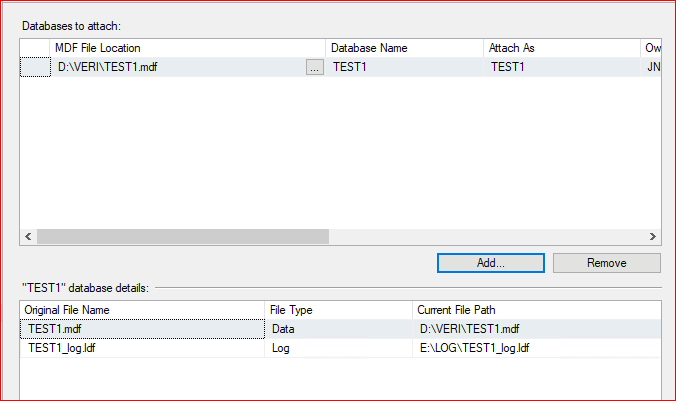The height and width of the screenshot is (401, 676).
Task: Click the Current File Path column header
Action: coord(536,309)
